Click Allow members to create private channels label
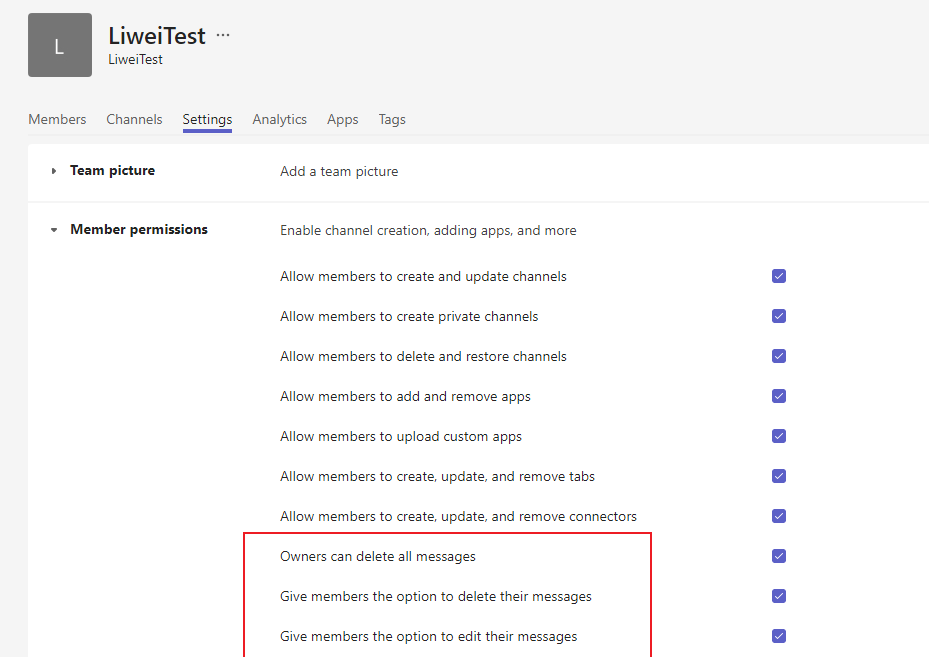The height and width of the screenshot is (657, 929). (x=409, y=316)
